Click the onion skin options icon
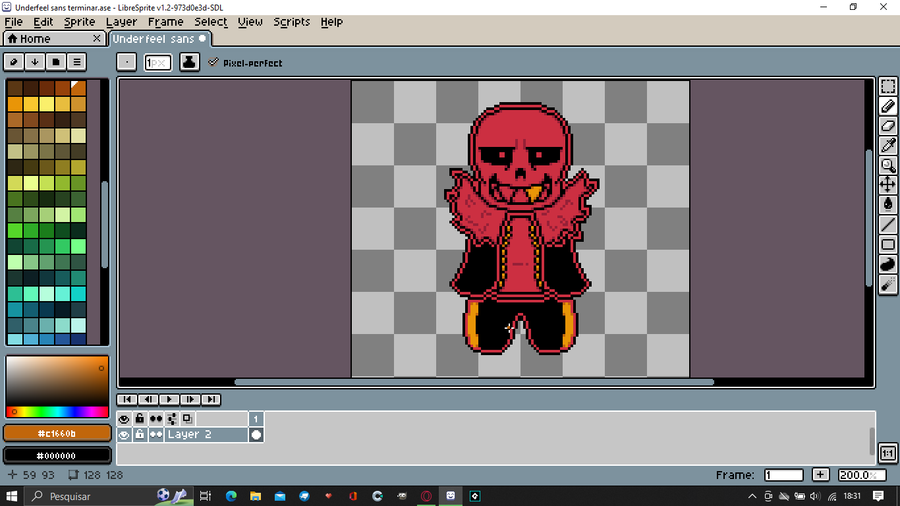This screenshot has height=506, width=900. [x=172, y=419]
